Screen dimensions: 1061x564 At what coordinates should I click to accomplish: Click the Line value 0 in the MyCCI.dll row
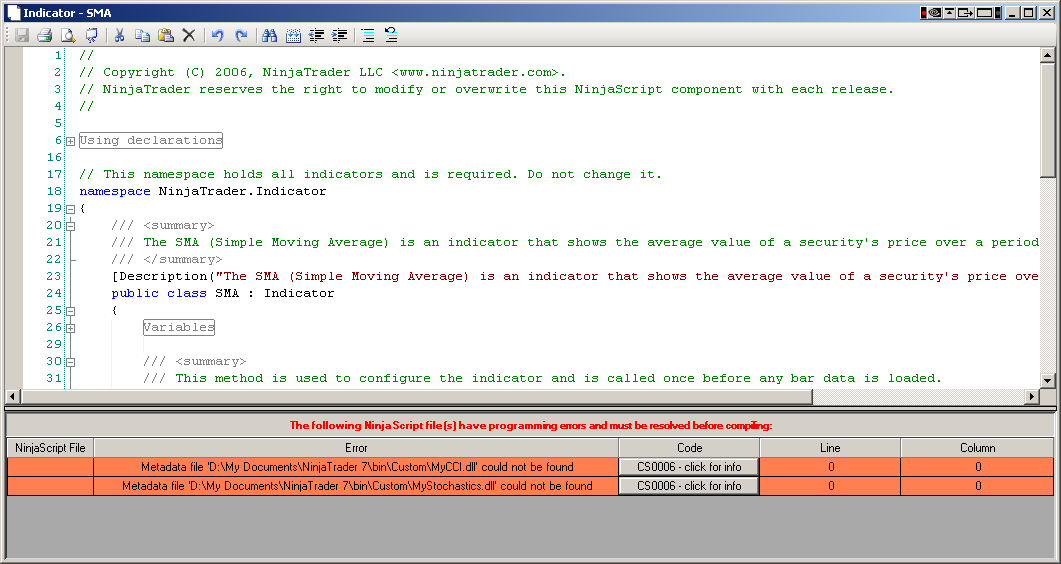(x=831, y=467)
